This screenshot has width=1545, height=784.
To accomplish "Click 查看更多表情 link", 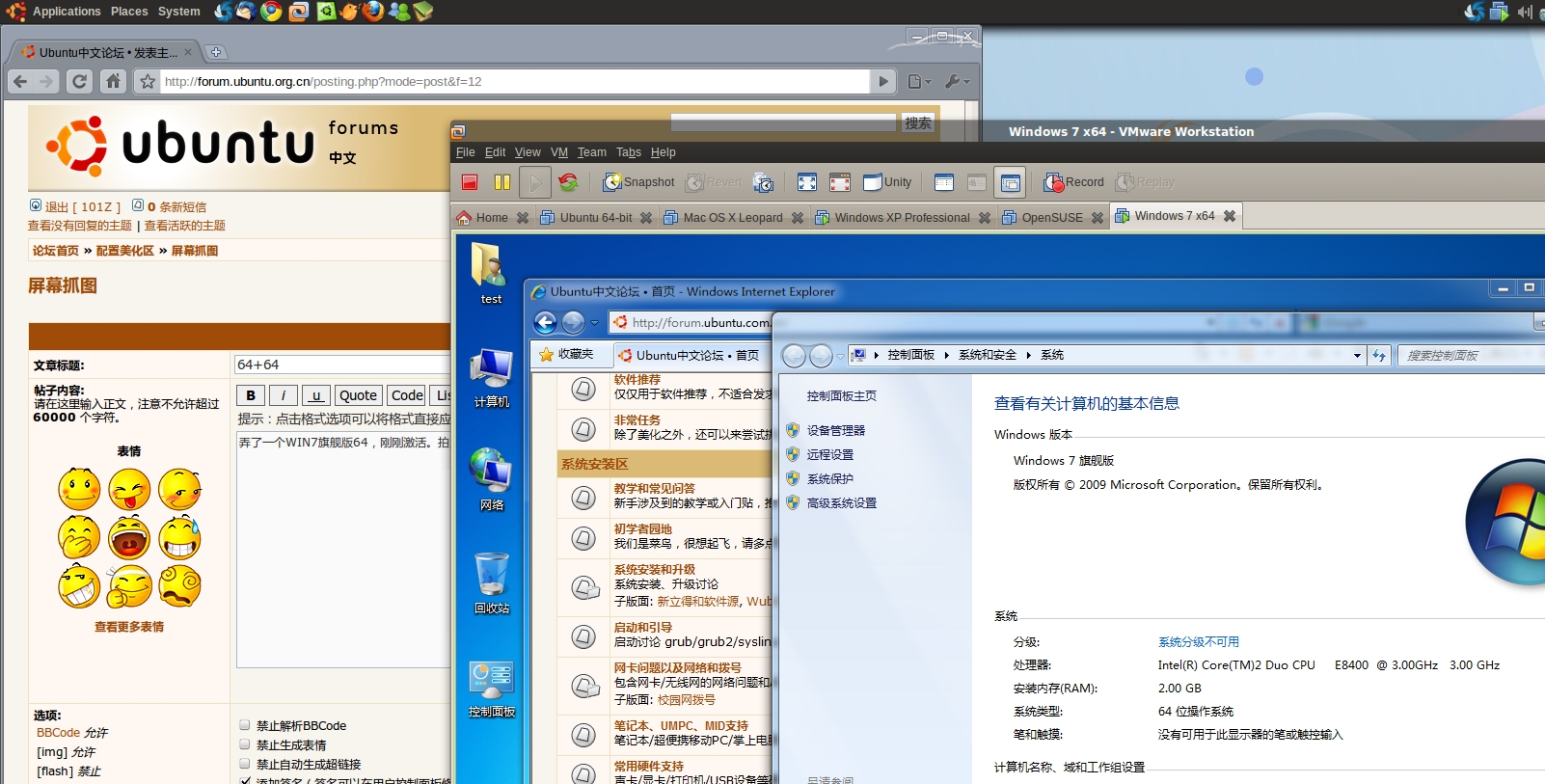I will click(129, 627).
